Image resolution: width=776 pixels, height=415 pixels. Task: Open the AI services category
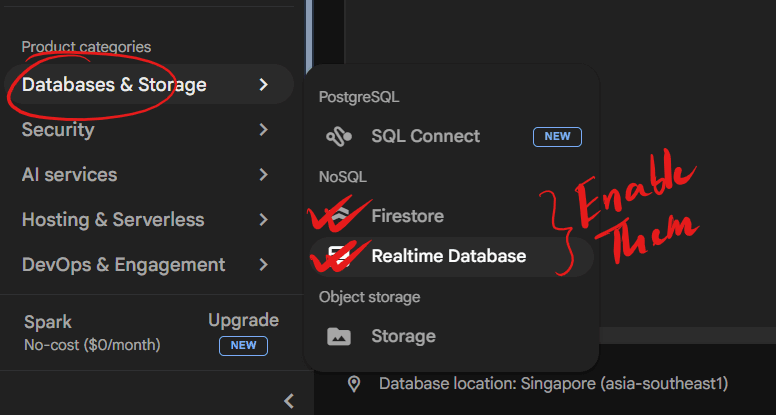(149, 175)
